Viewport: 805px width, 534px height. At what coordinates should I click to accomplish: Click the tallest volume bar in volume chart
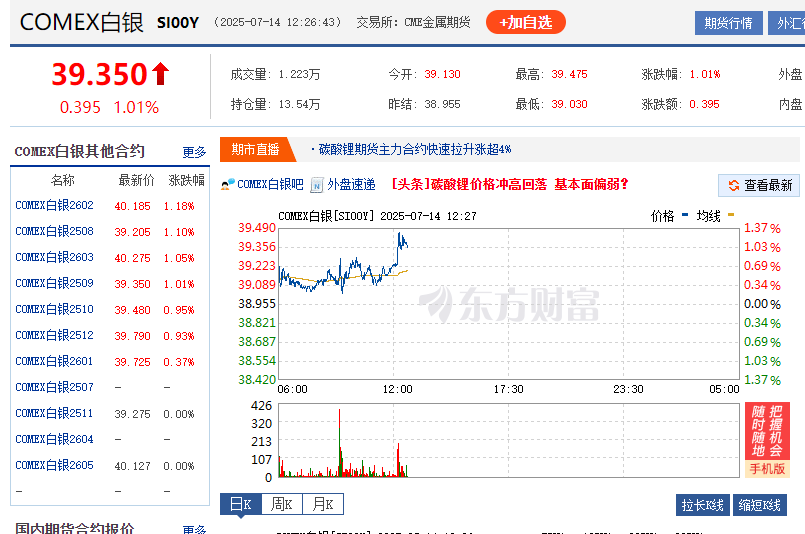339,443
